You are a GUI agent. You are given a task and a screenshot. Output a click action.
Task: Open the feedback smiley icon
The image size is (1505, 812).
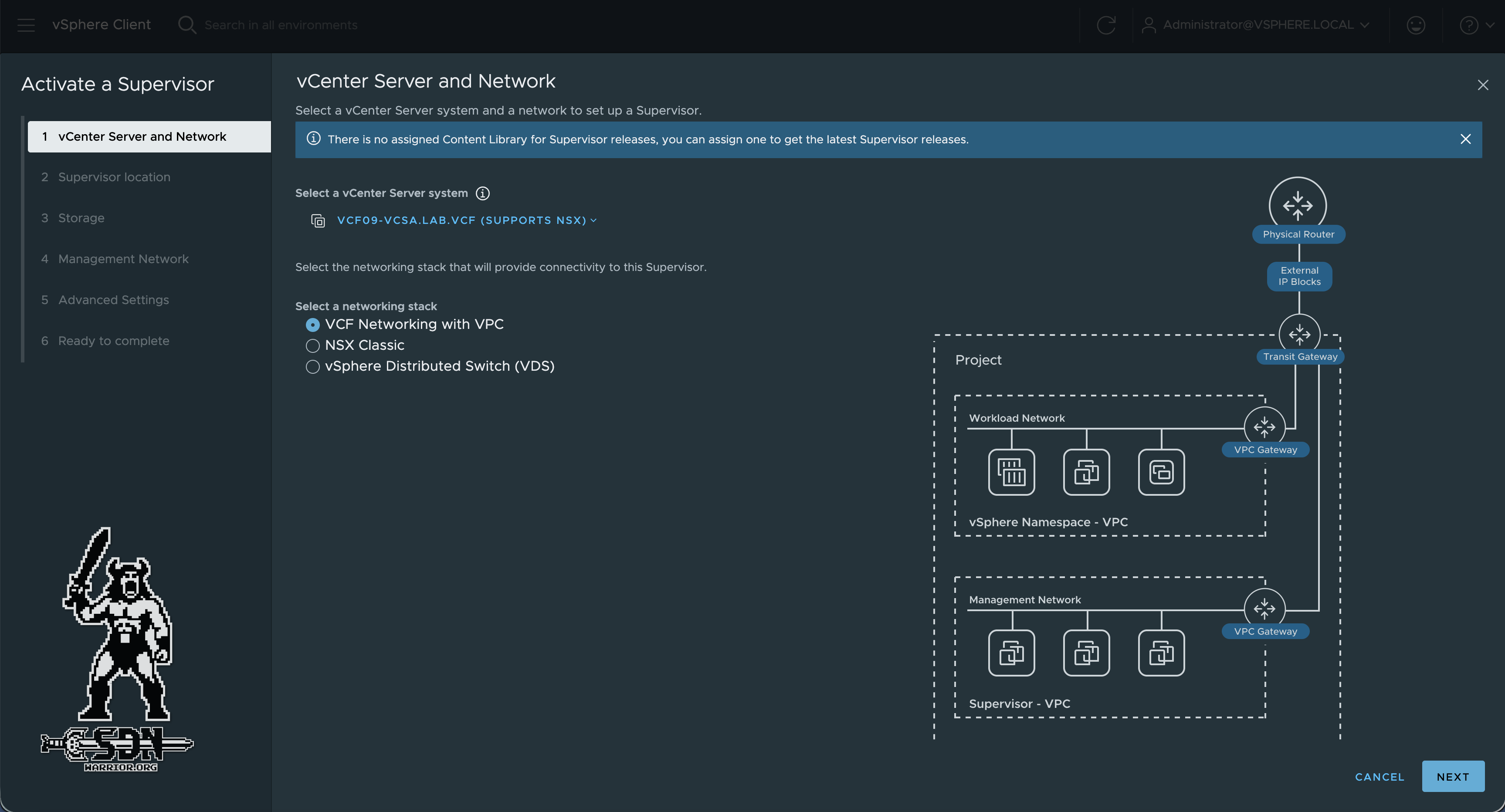(1416, 24)
